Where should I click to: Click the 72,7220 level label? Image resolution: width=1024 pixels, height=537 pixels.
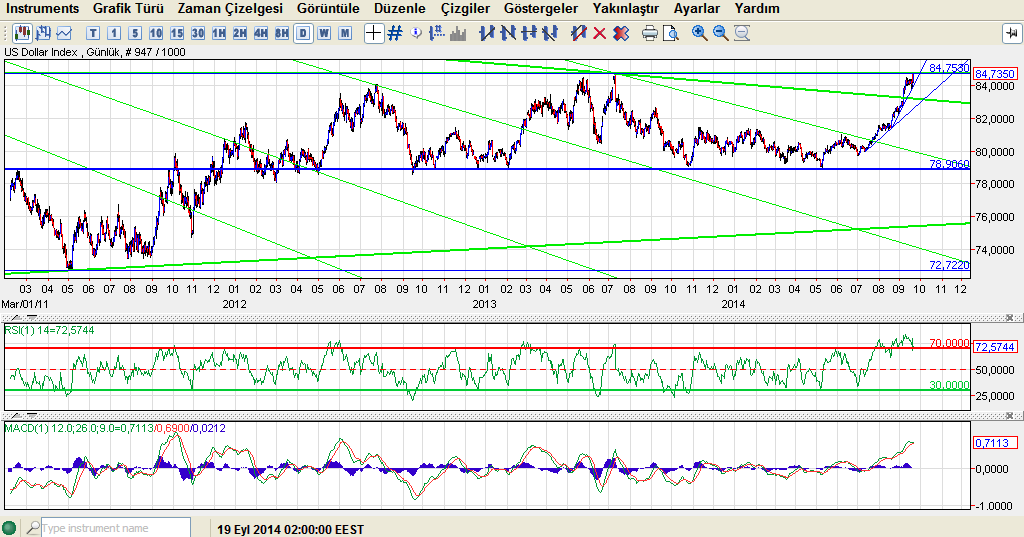(x=949, y=265)
